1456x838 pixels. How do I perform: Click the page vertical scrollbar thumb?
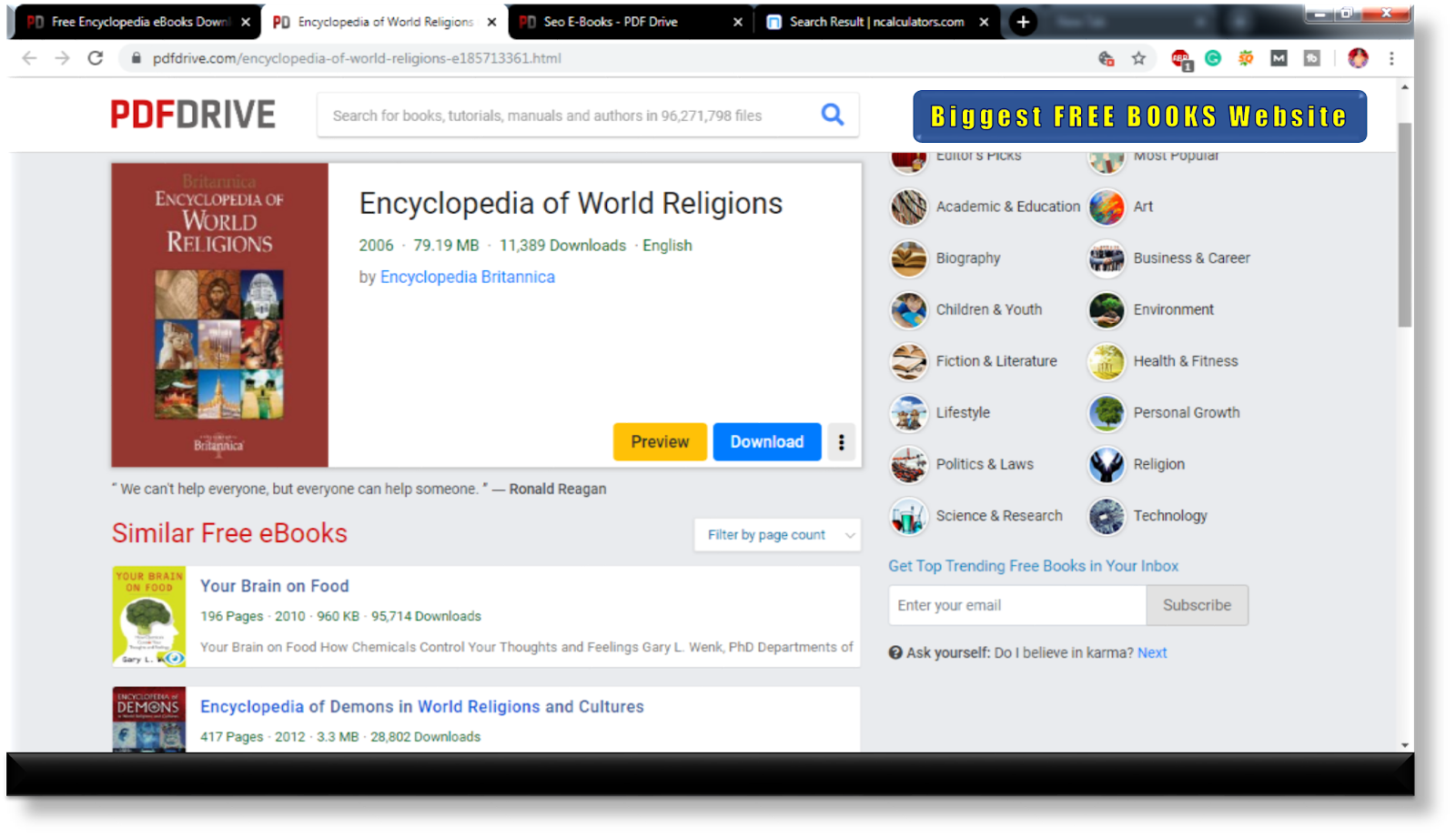coord(1404,223)
